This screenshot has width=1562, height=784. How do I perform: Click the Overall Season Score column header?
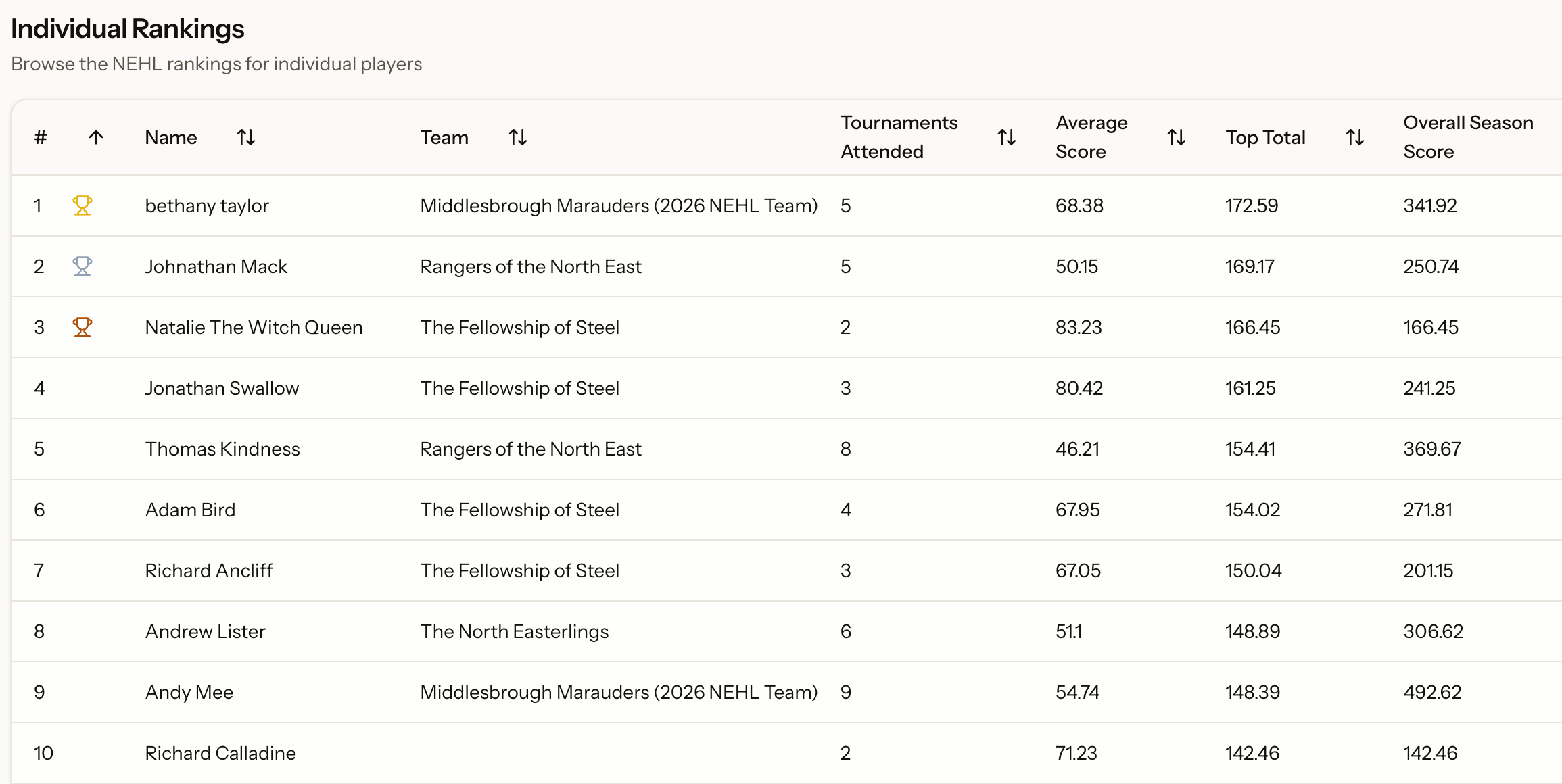coord(1468,137)
